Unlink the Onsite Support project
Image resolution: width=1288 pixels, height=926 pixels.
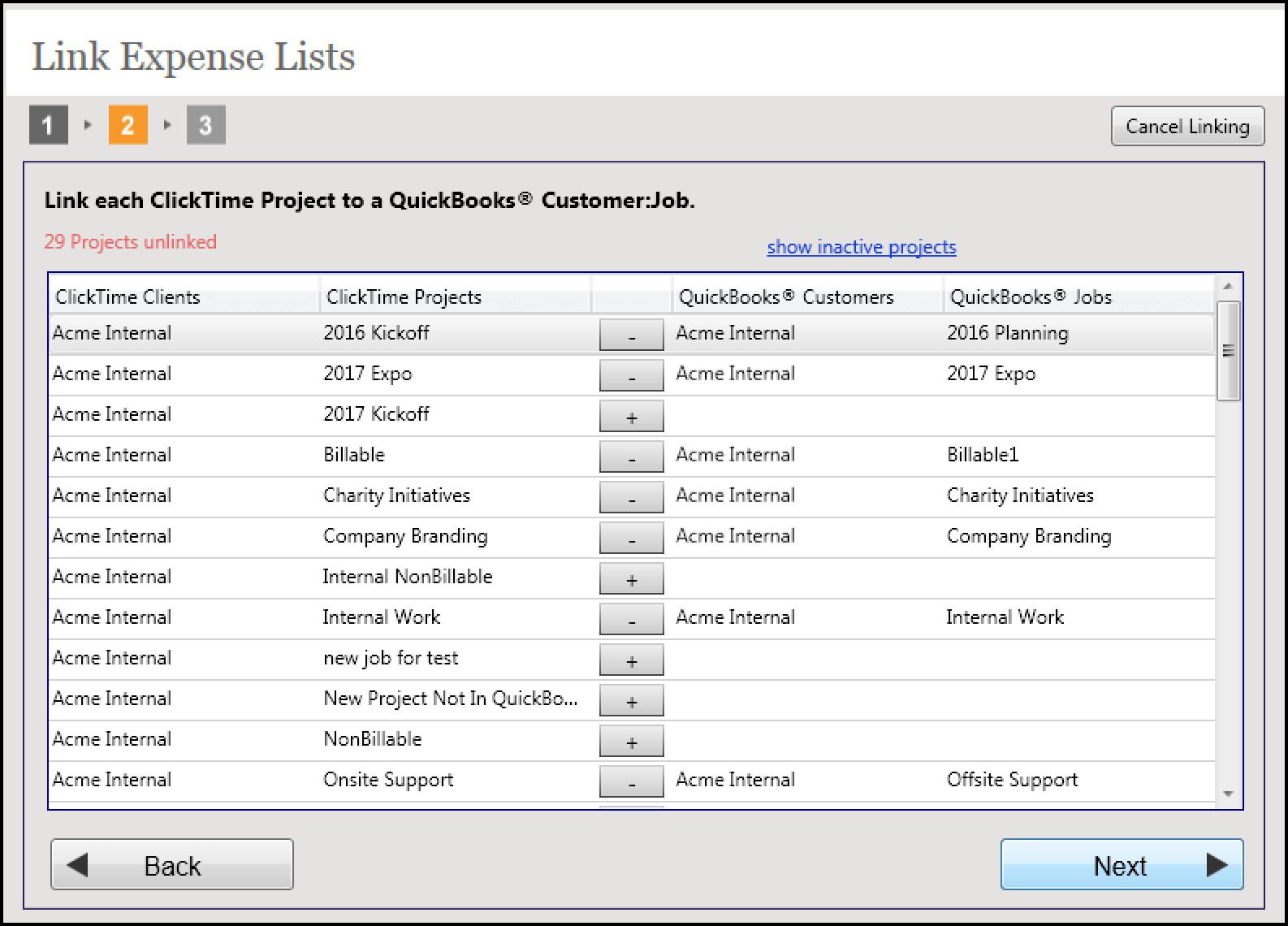[x=631, y=781]
